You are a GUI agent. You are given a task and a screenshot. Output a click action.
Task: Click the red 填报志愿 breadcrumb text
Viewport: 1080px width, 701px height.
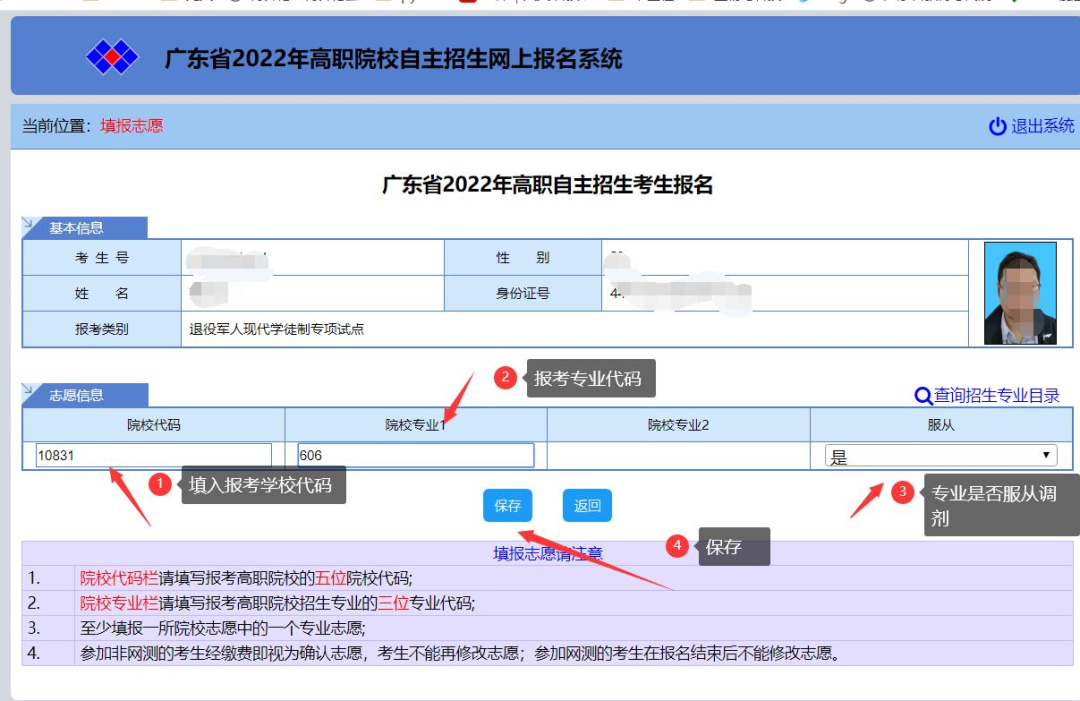click(x=131, y=126)
